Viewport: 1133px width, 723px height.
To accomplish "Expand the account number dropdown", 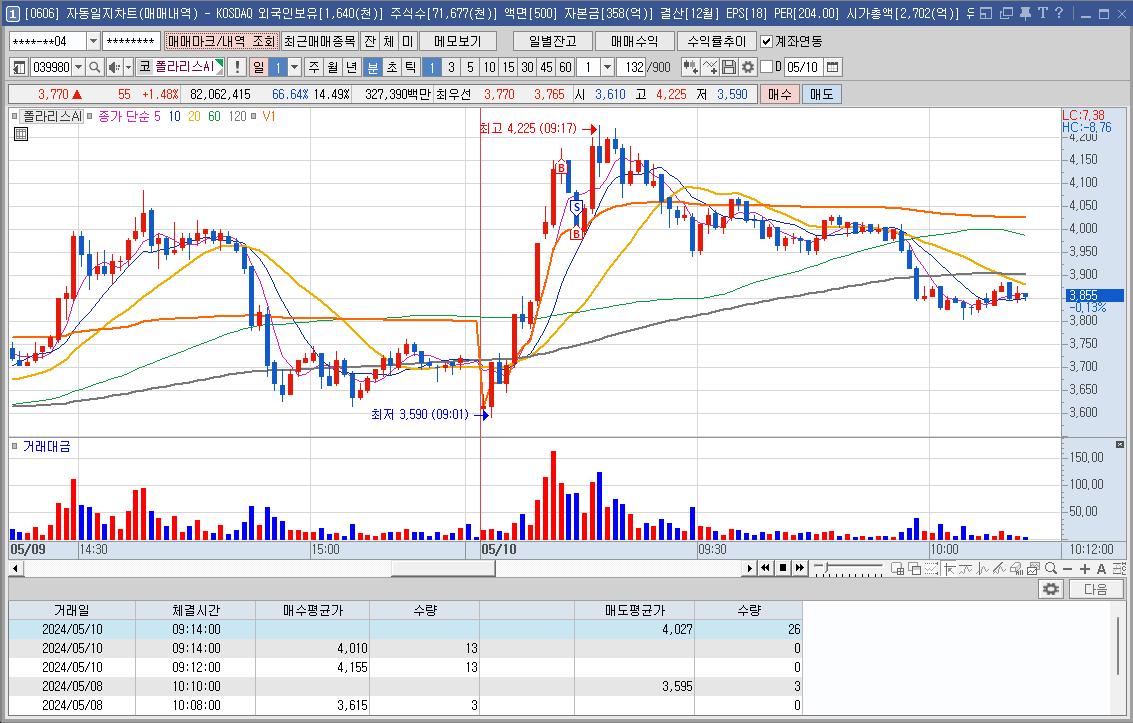I will [x=93, y=41].
